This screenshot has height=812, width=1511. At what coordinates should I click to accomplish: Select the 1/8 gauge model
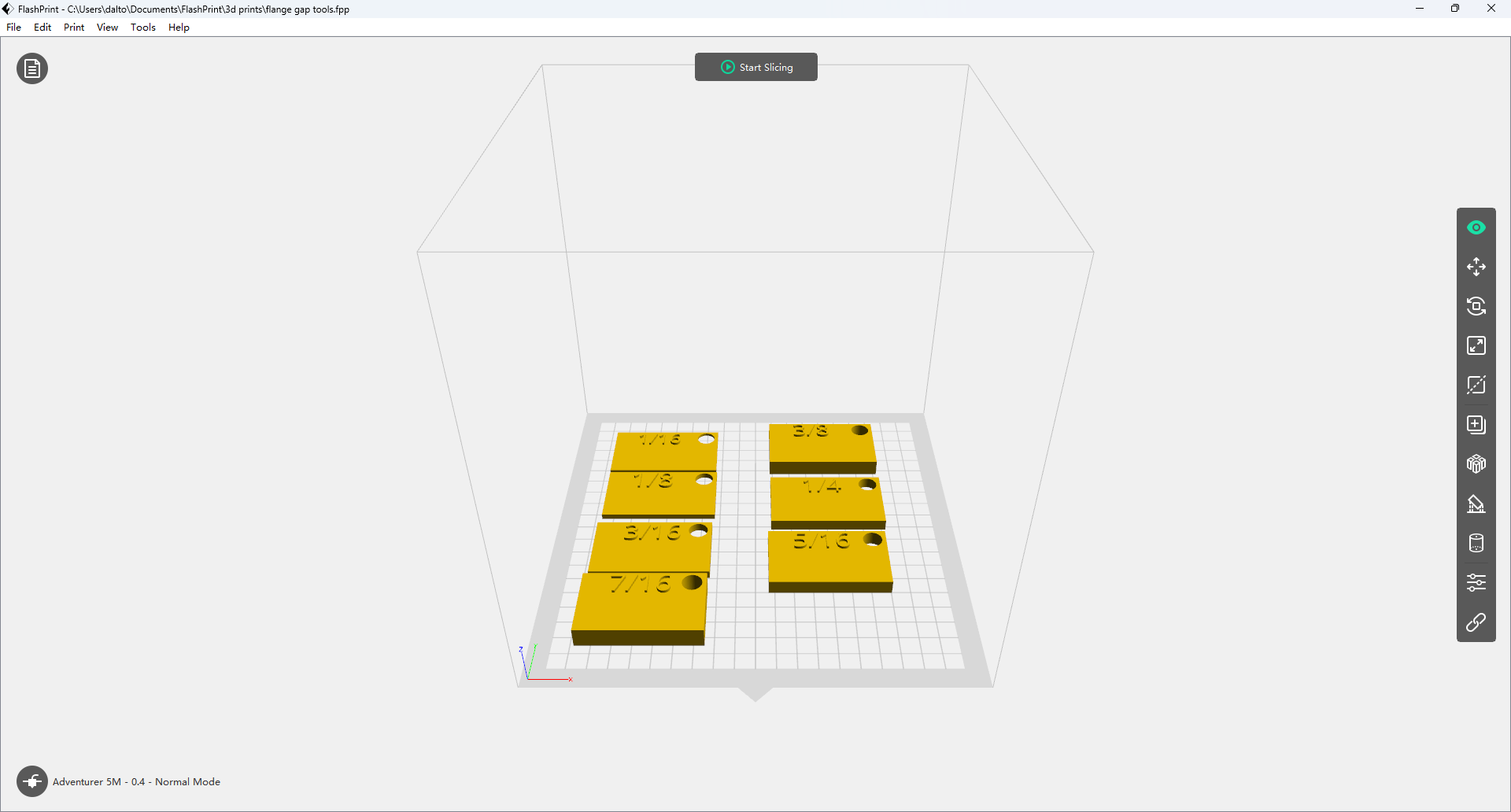(659, 495)
